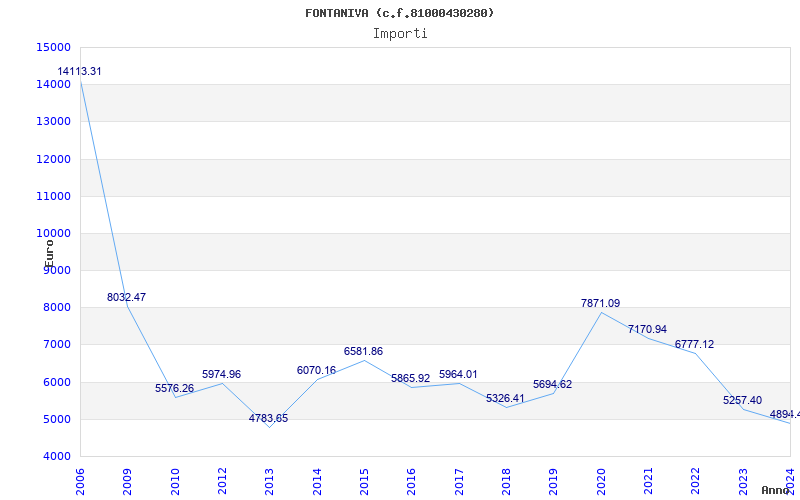
Task: Select the 2015 x-axis year label
Action: pyautogui.click(x=364, y=481)
